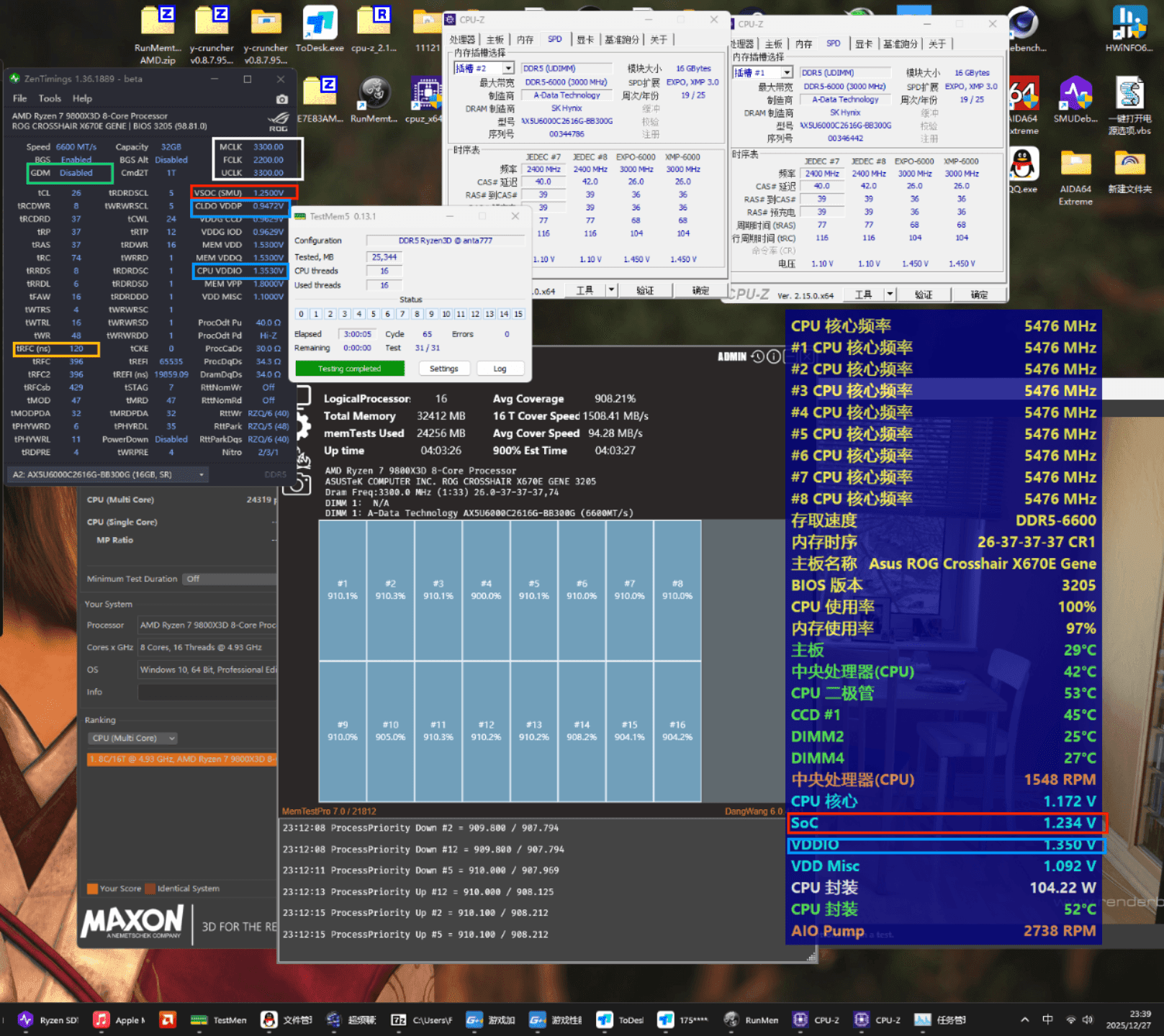Select SPD tab in right CPU-Z window
The width and height of the screenshot is (1164, 1036).
click(x=833, y=44)
